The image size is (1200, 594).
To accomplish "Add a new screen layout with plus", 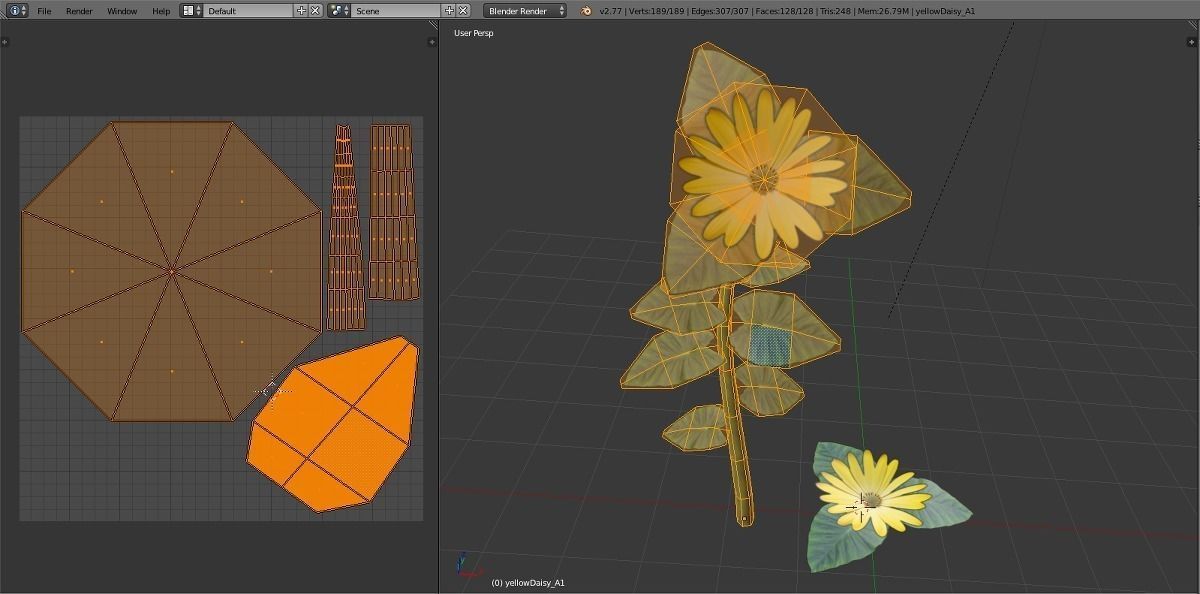I will [302, 10].
